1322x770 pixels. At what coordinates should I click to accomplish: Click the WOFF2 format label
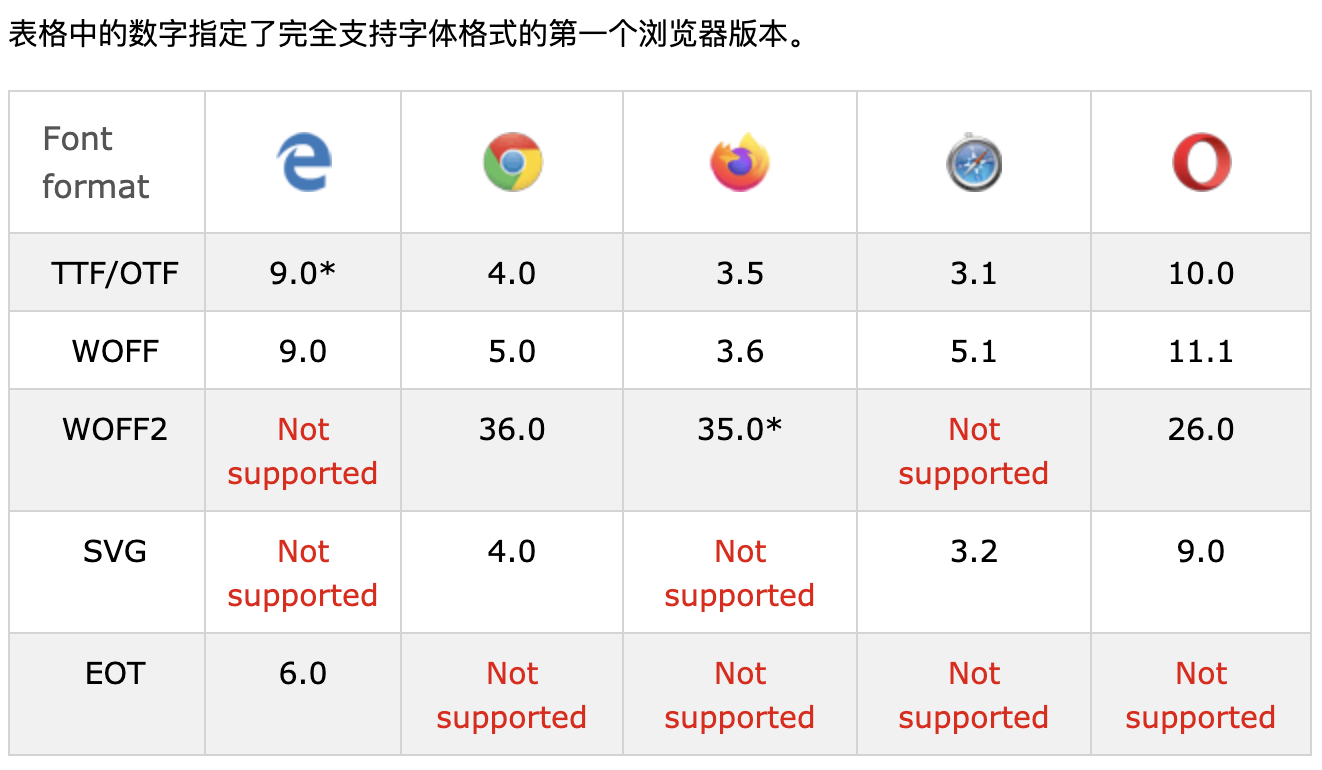(115, 429)
